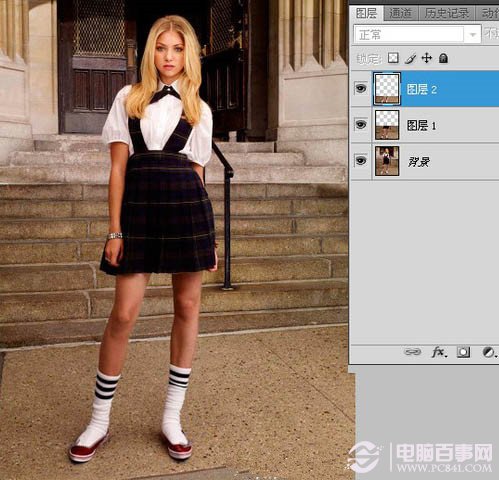Image resolution: width=499 pixels, height=480 pixels.
Task: Click the lock transparent pixels icon
Action: click(393, 58)
